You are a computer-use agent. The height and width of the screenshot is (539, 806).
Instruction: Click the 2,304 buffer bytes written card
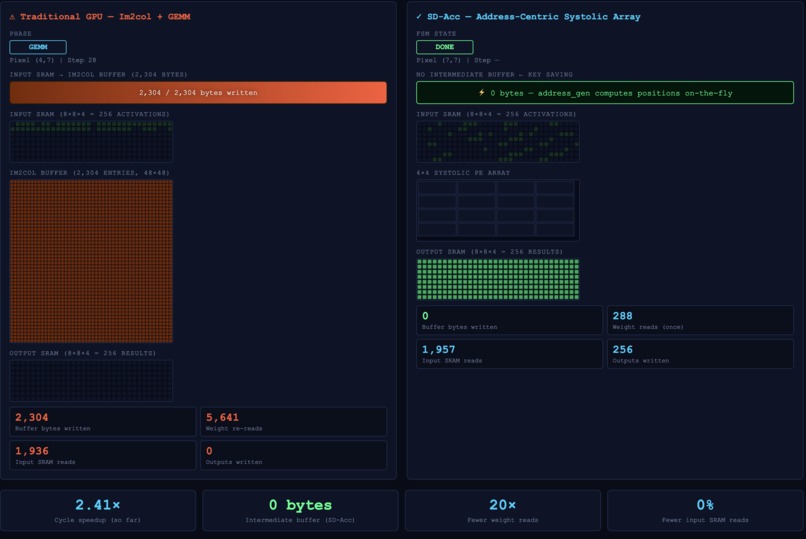click(x=103, y=422)
